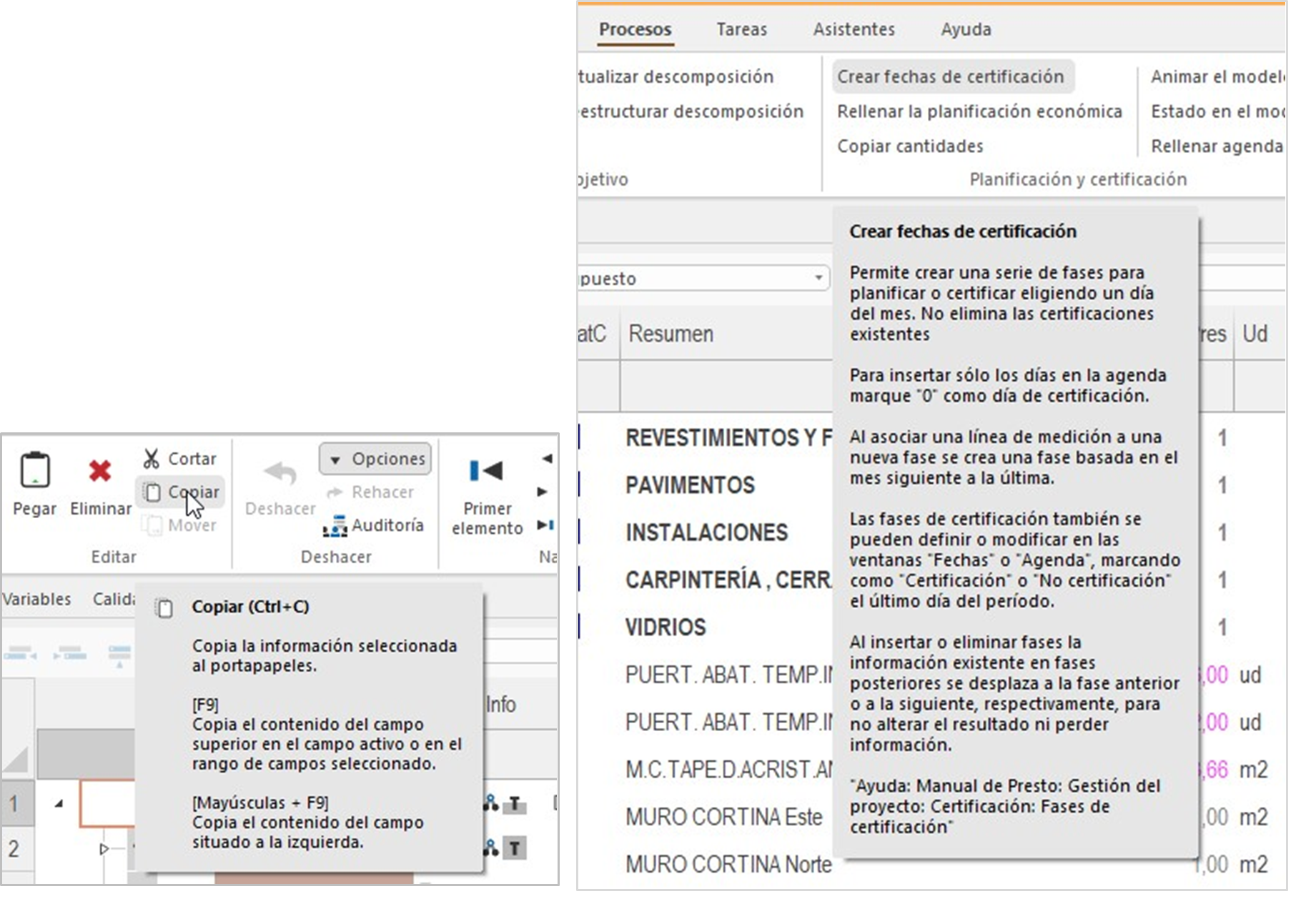Click the Info column header
Viewport: 1316px width, 914px height.
point(501,704)
